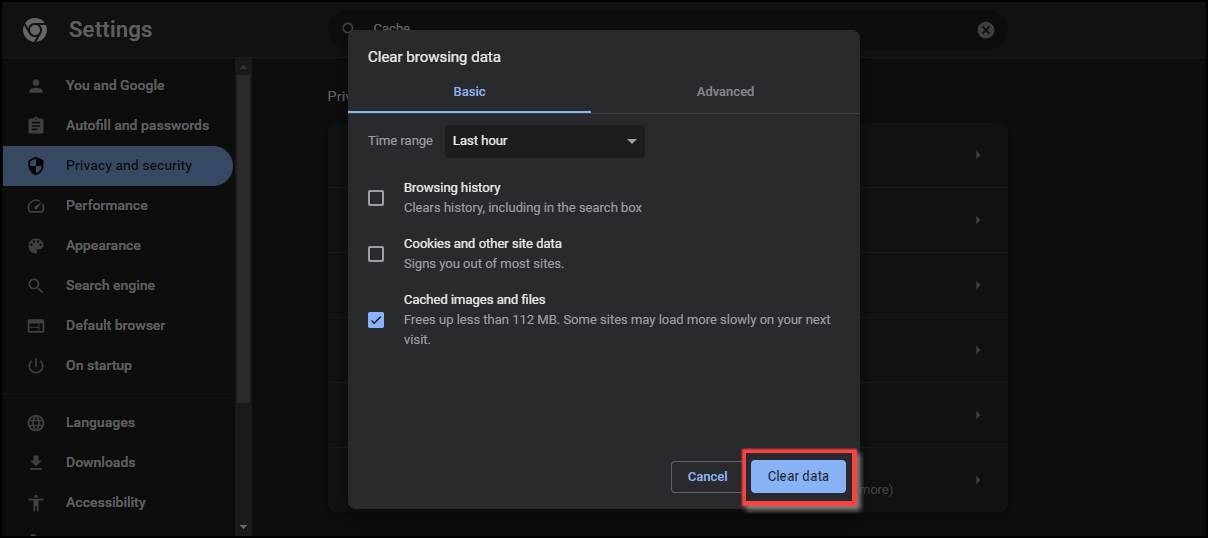
Task: Click the Languages globe icon
Action: pos(36,423)
